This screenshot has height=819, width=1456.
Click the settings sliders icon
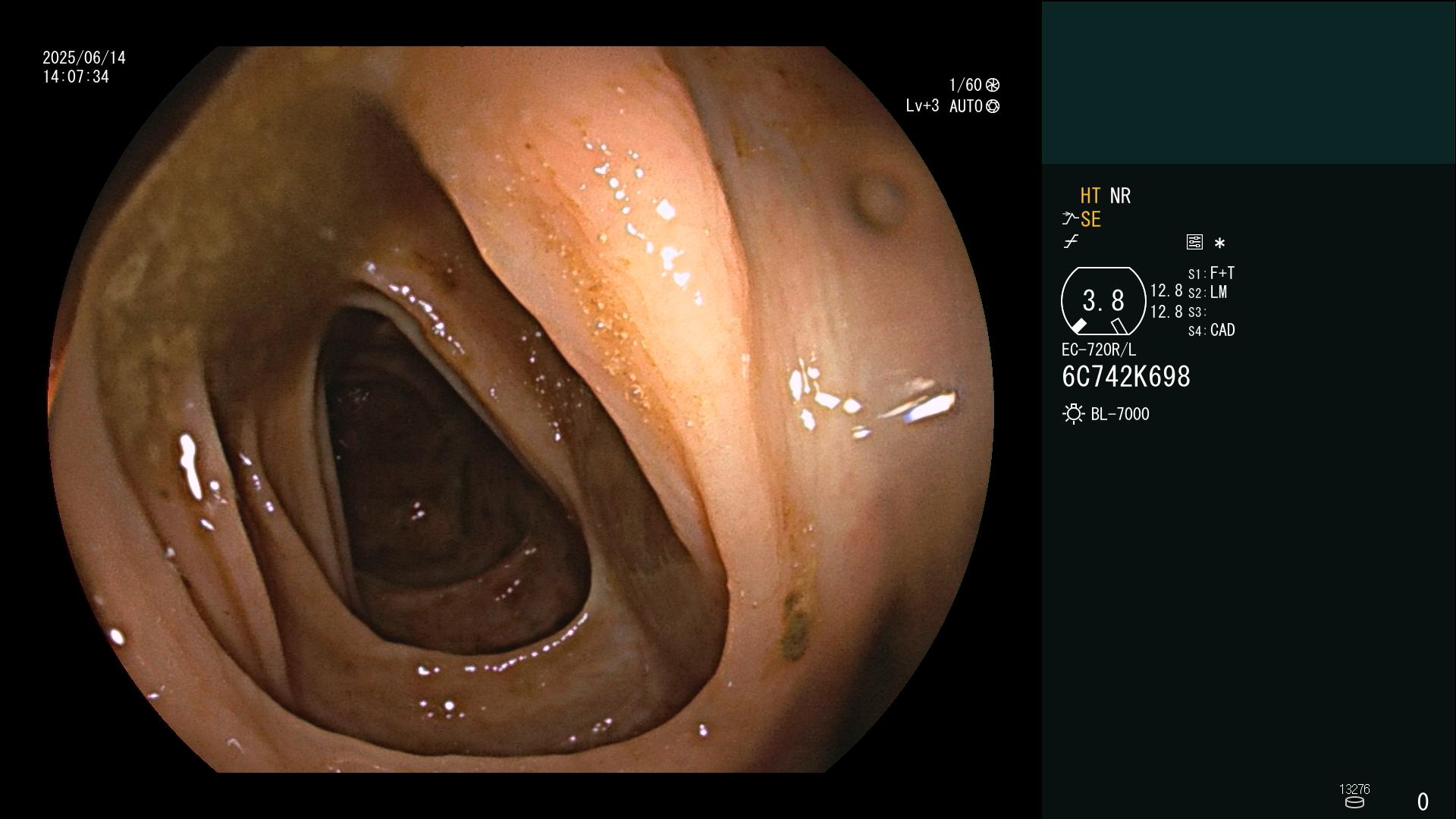[1194, 242]
